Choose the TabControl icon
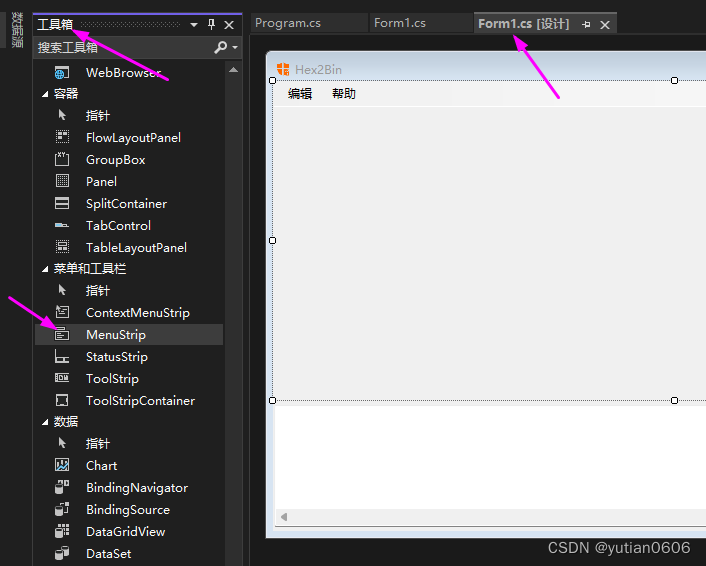 pos(62,225)
